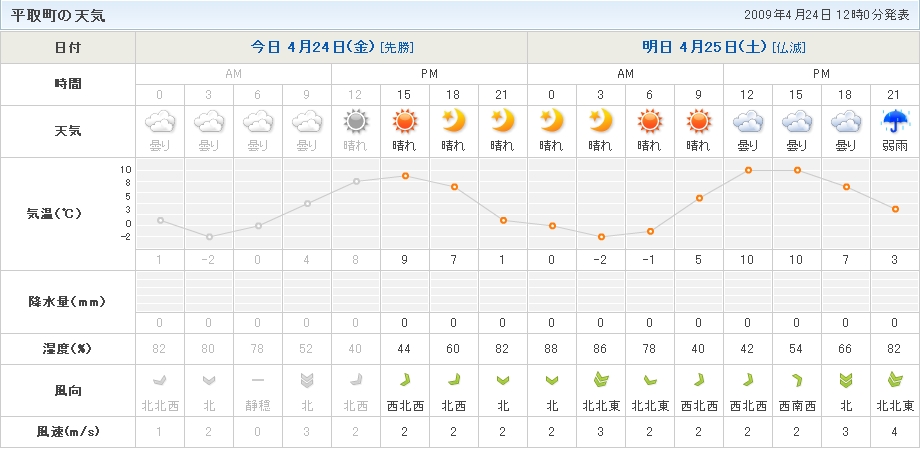
Task: Click humidity value 88
Action: pyautogui.click(x=552, y=349)
